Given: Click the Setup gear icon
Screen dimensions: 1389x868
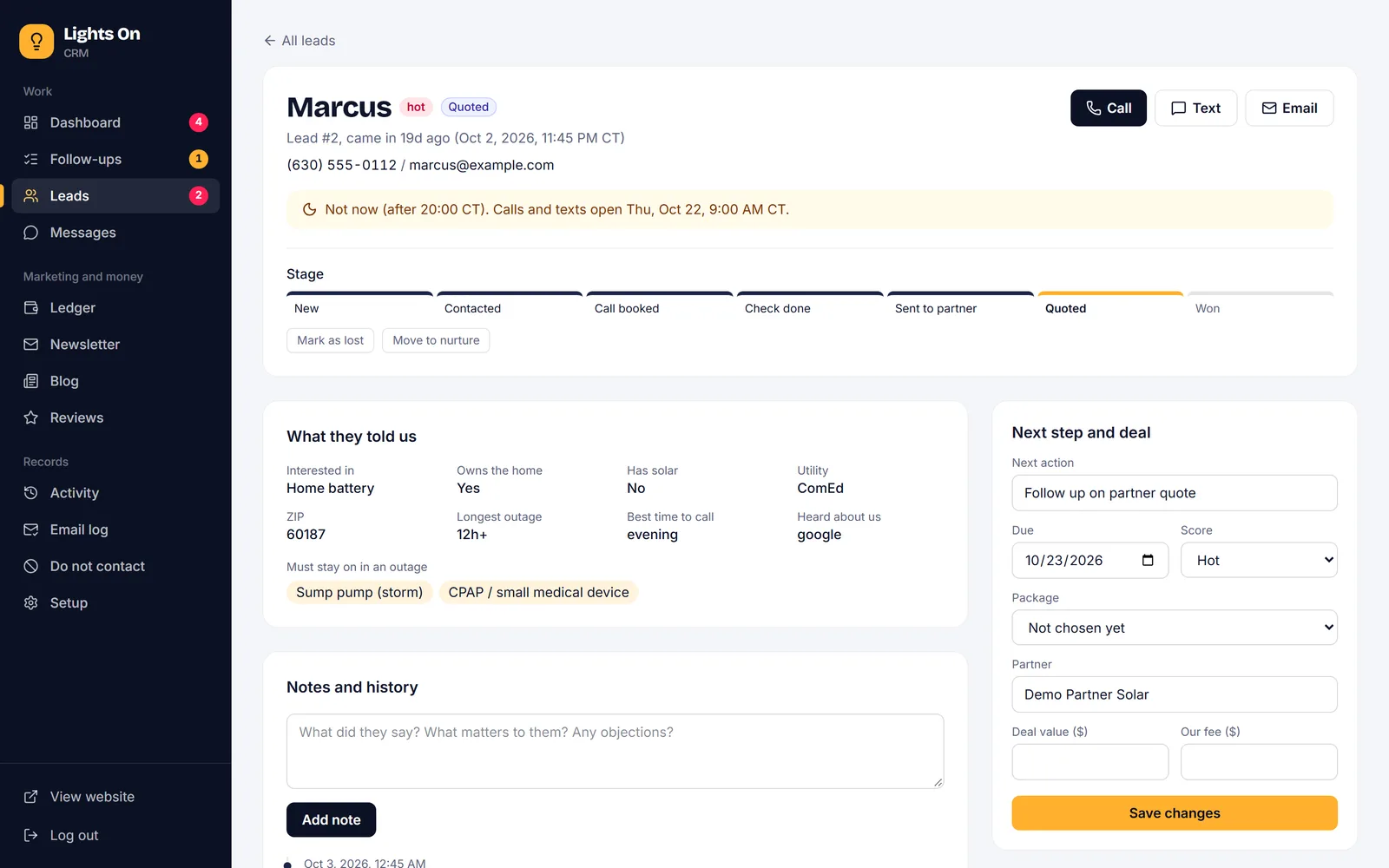Looking at the screenshot, I should [31, 602].
